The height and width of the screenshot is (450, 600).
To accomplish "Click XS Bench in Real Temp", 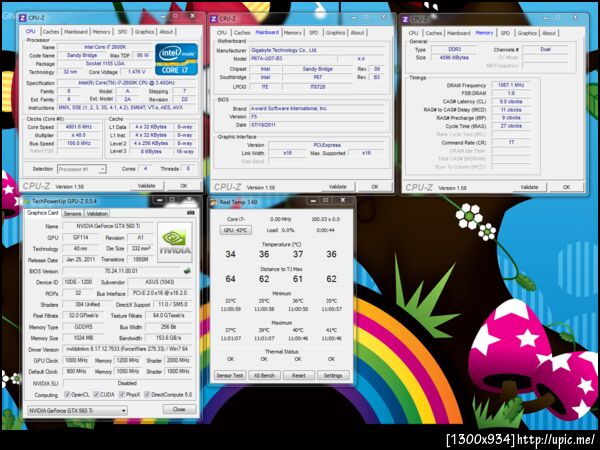I will (264, 376).
